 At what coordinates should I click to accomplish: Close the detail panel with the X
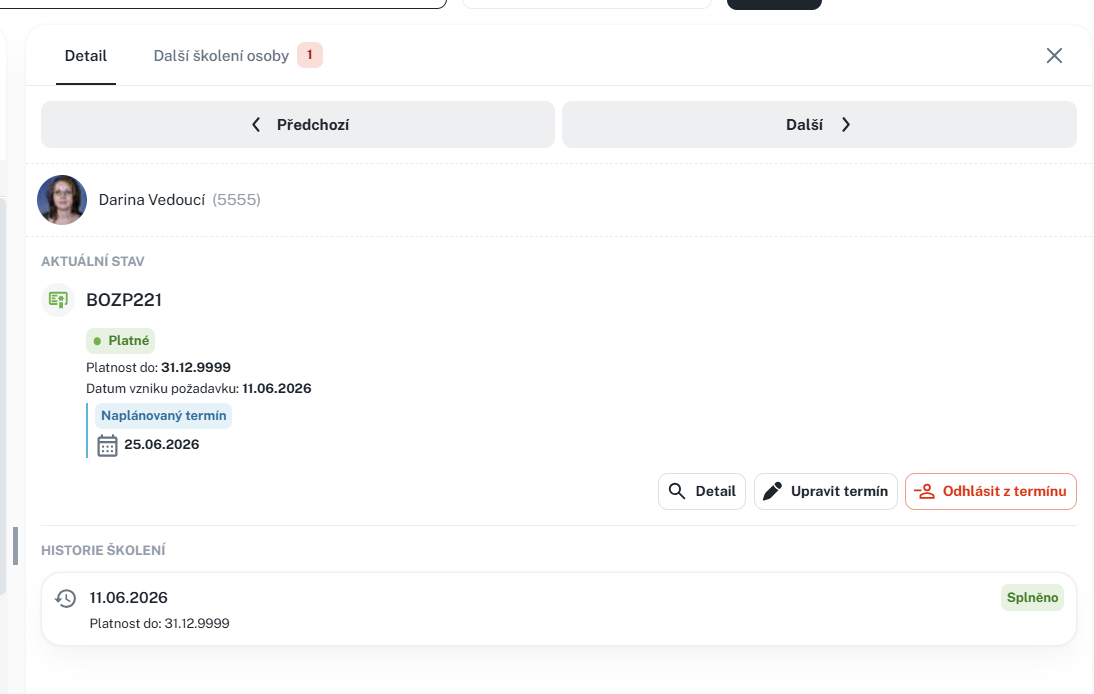coord(1054,56)
